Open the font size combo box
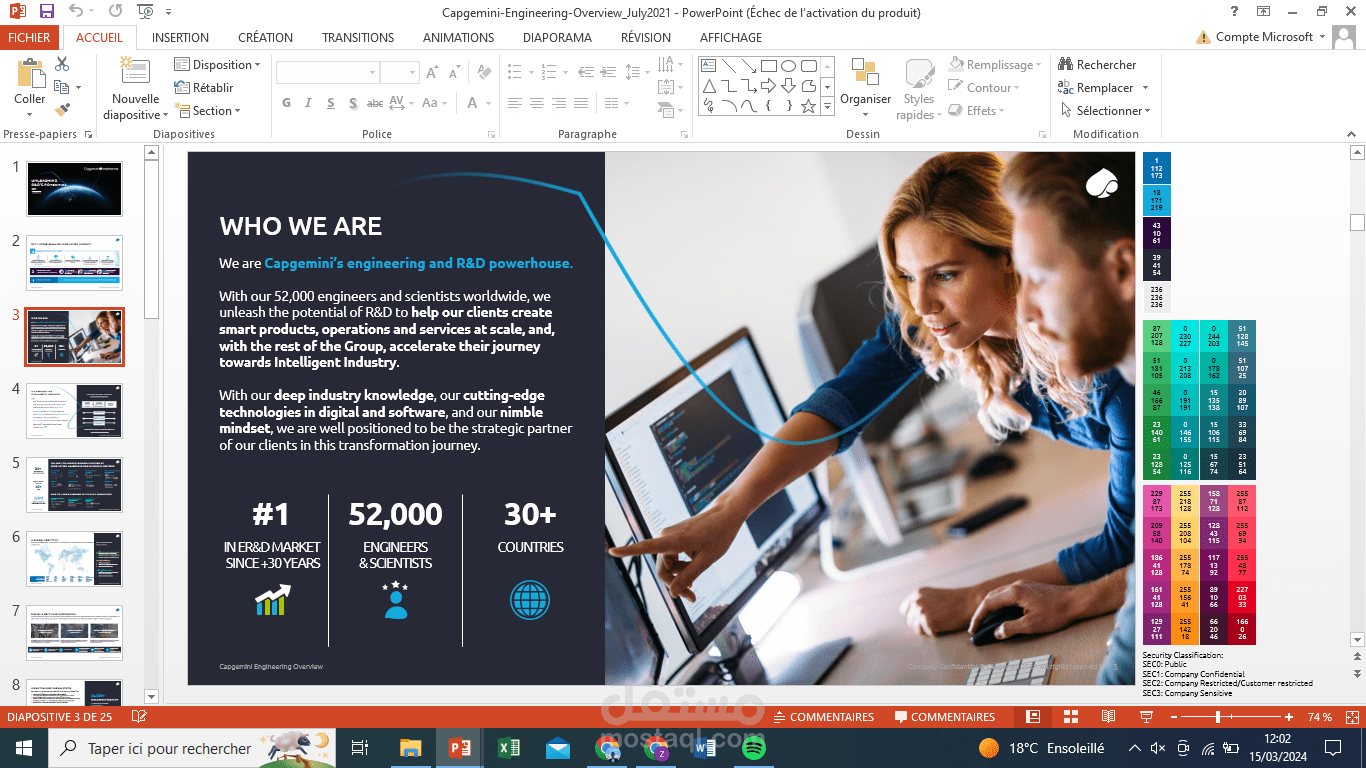1366x768 pixels. (x=400, y=73)
